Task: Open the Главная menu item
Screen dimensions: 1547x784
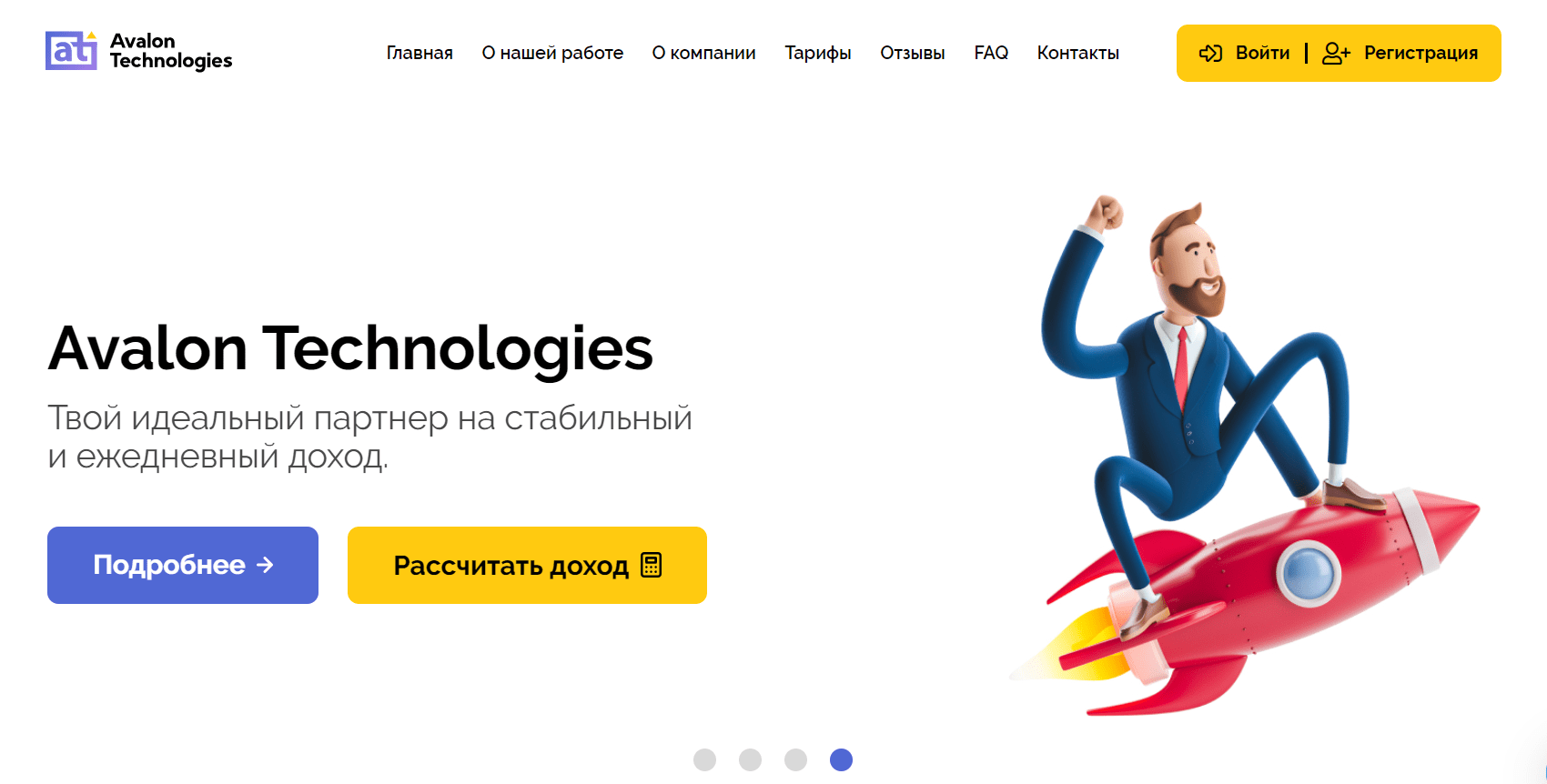Action: click(420, 53)
